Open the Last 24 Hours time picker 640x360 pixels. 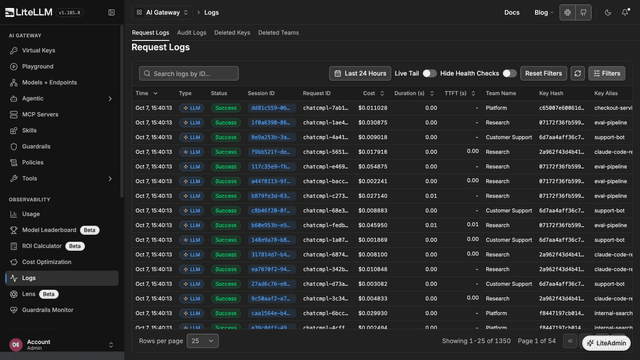tap(360, 73)
